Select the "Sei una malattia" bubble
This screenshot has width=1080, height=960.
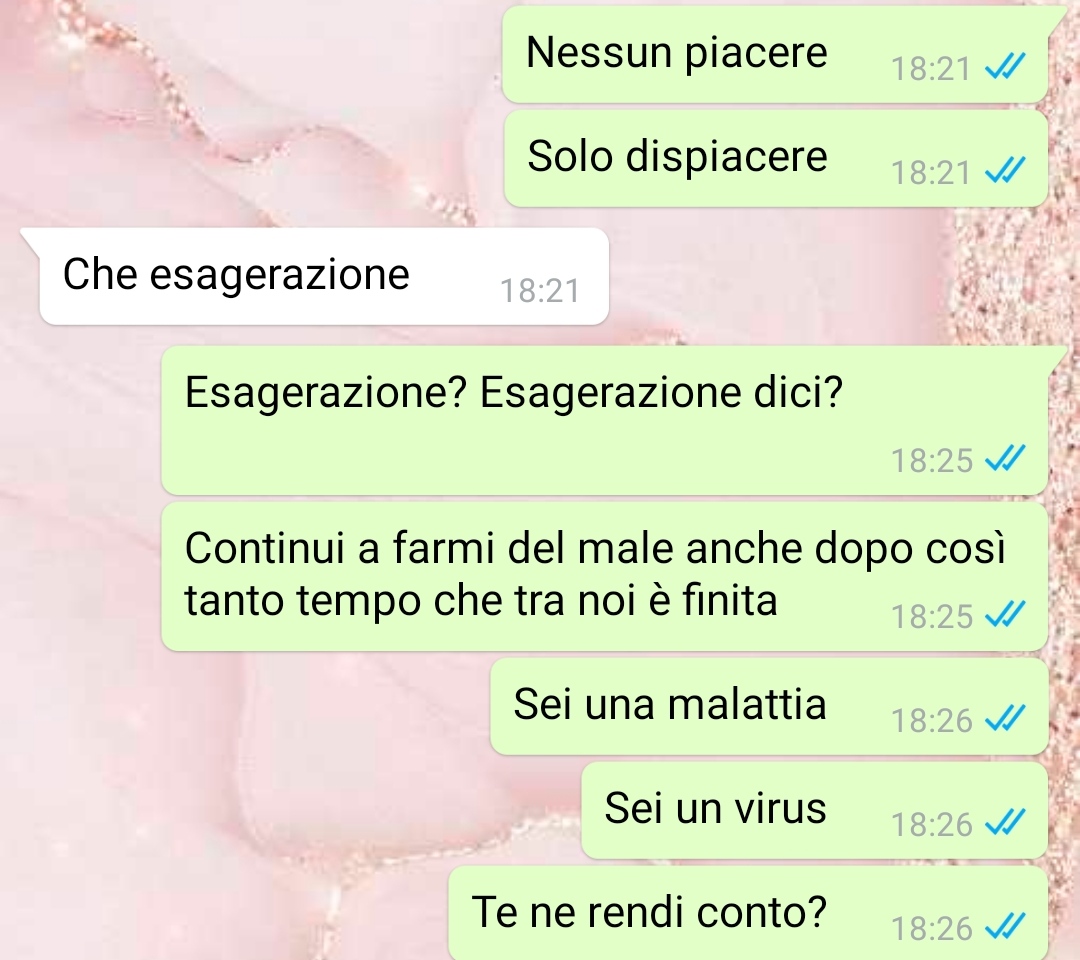[x=769, y=707]
